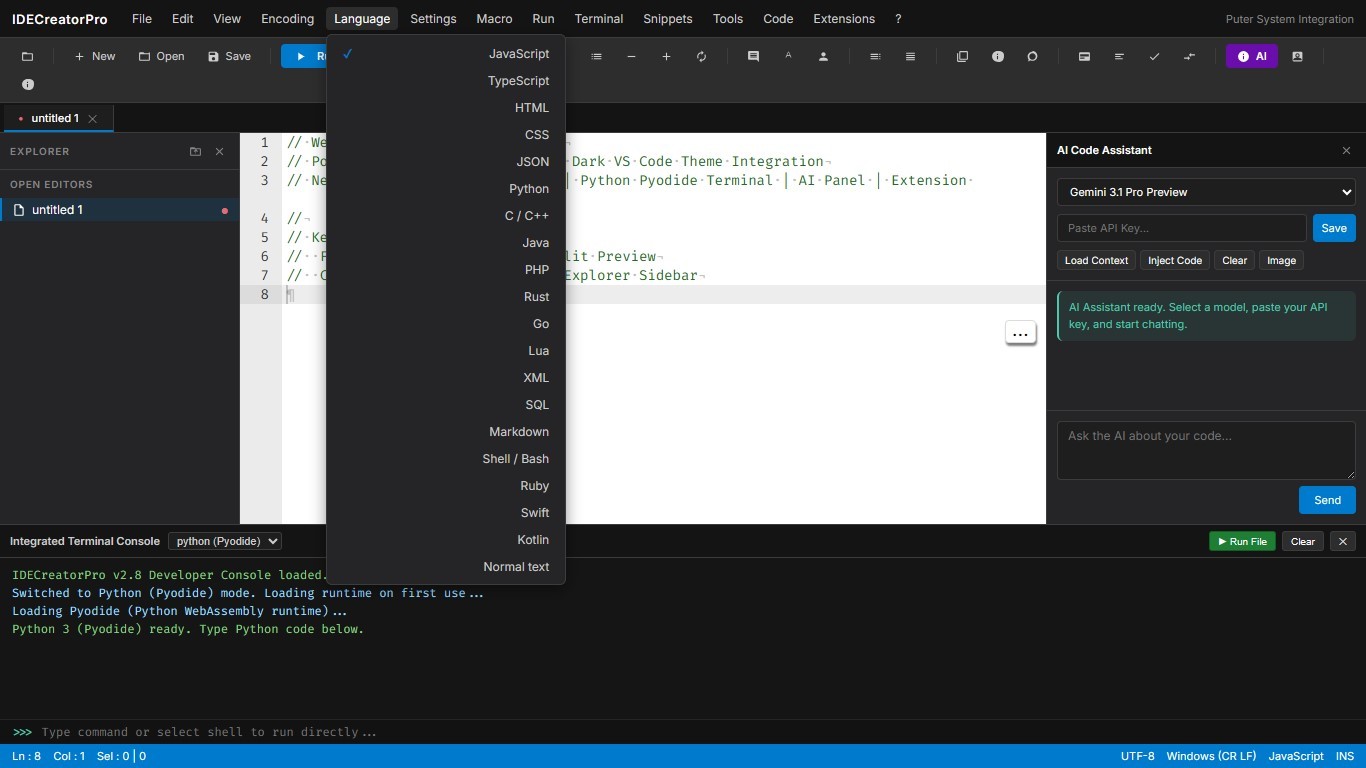Click the compare arrows toolbar icon
Screen dimensions: 1366x768
pyautogui.click(x=1189, y=57)
